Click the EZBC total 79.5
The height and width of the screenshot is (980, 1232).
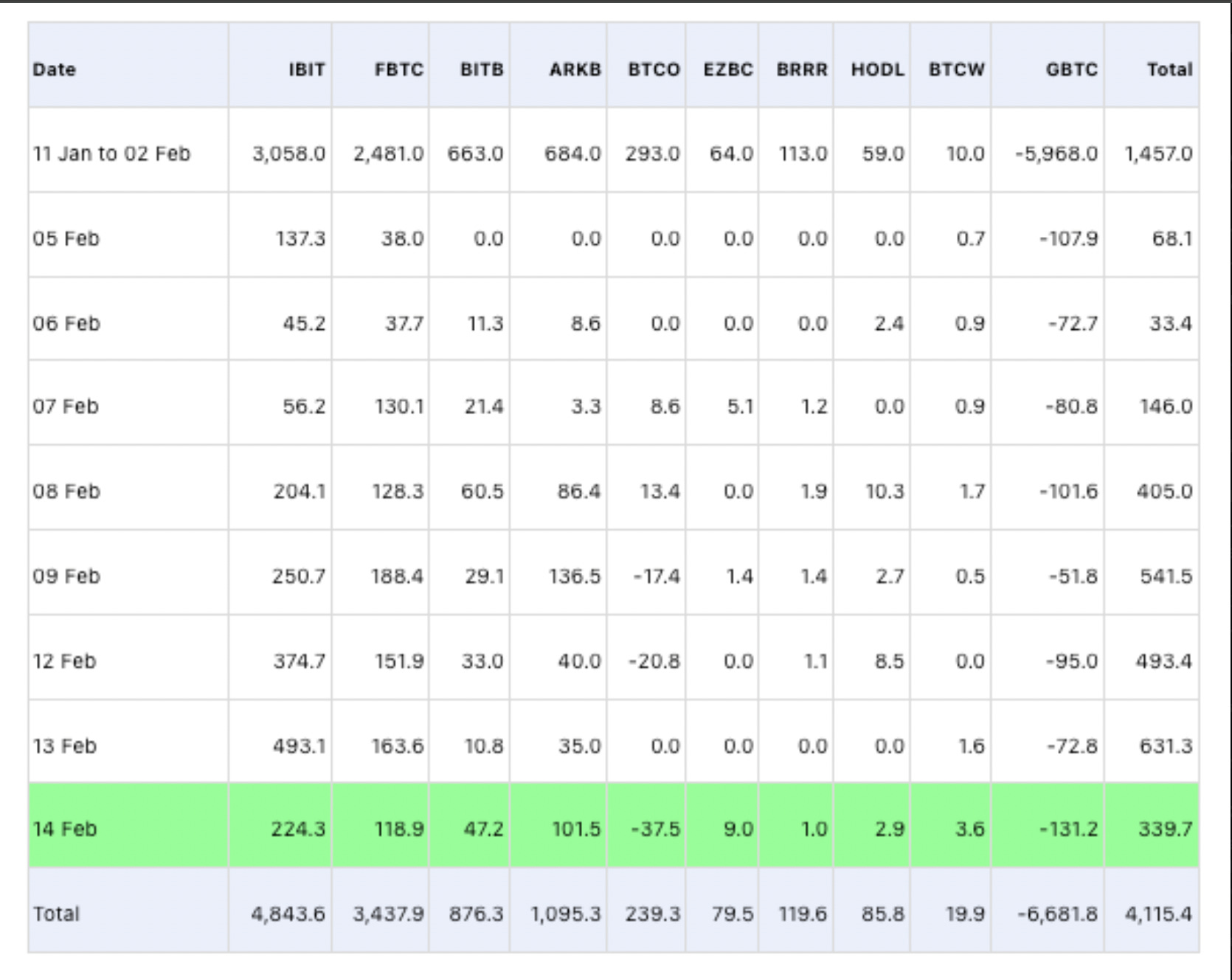[733, 914]
